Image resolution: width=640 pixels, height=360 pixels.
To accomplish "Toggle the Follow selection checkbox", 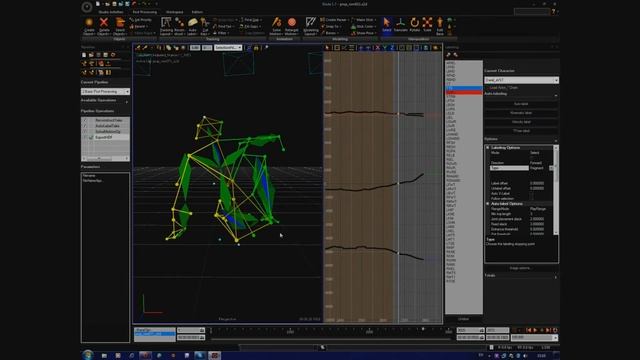I will point(532,198).
